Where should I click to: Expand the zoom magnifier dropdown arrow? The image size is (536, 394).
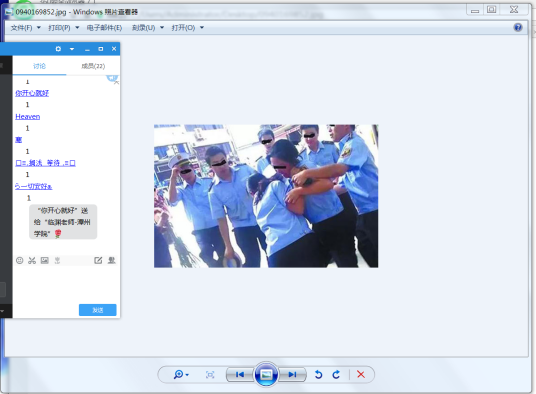click(187, 375)
